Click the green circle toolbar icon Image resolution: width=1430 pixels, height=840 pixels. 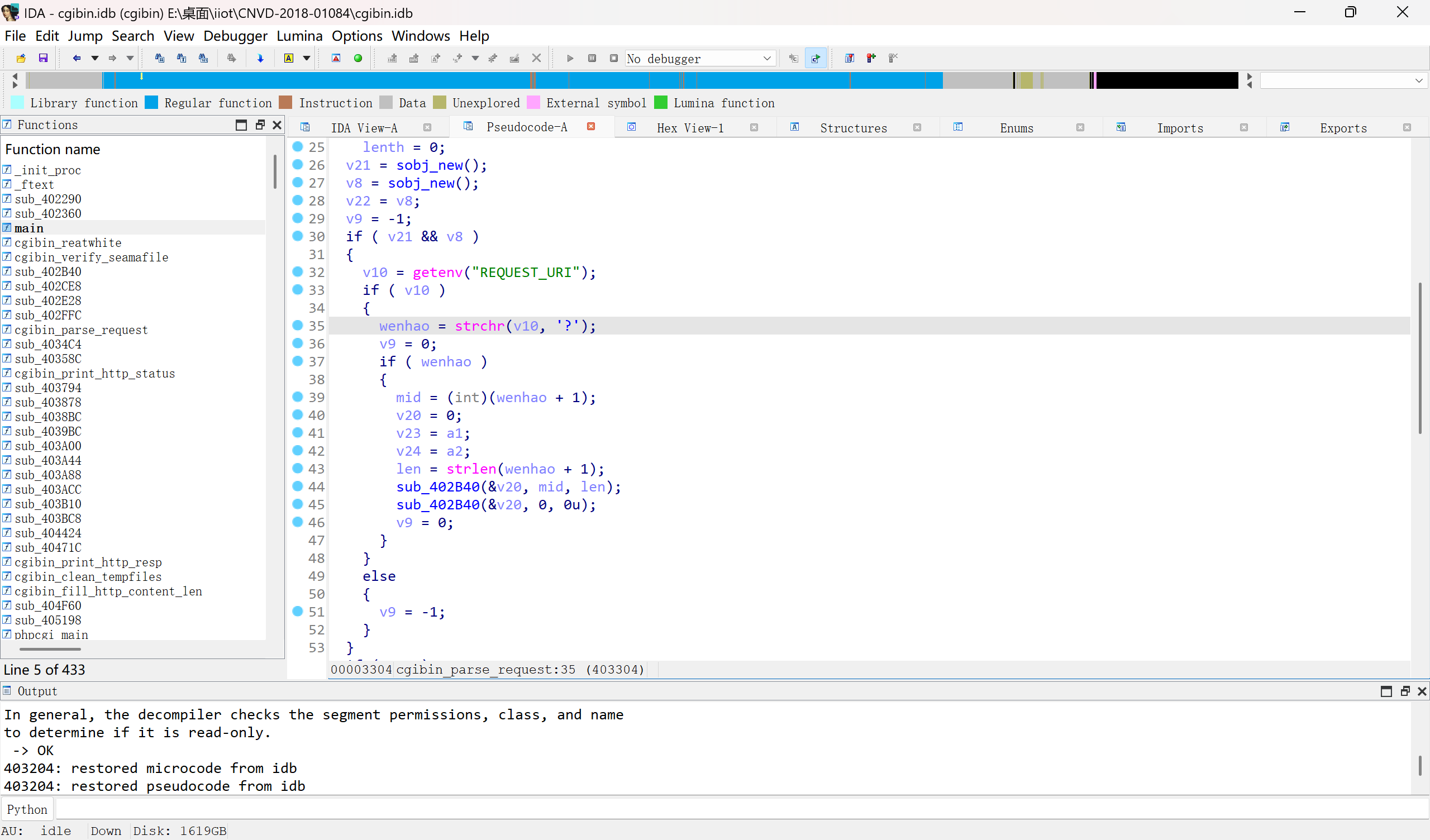[358, 58]
